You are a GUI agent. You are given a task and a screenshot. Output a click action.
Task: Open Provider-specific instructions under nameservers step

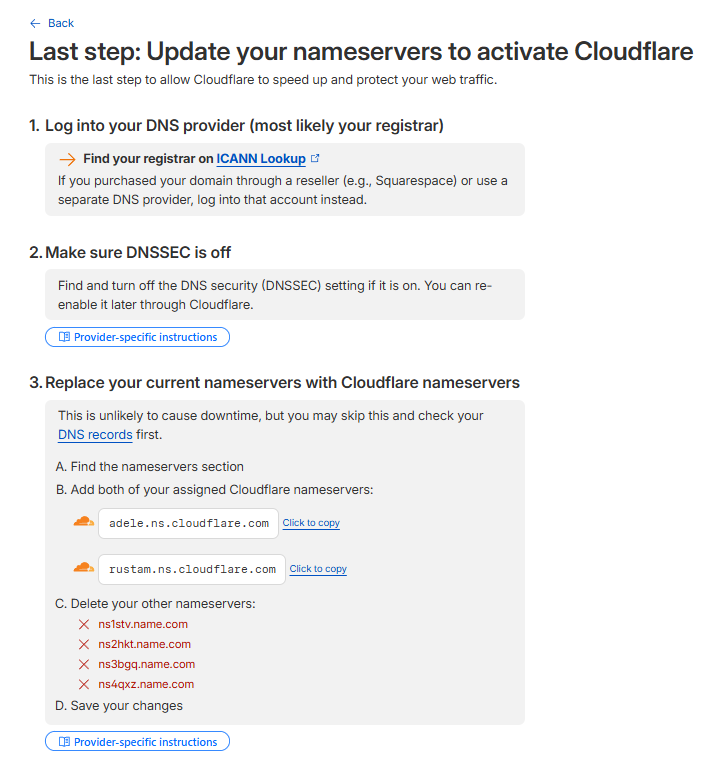[145, 742]
